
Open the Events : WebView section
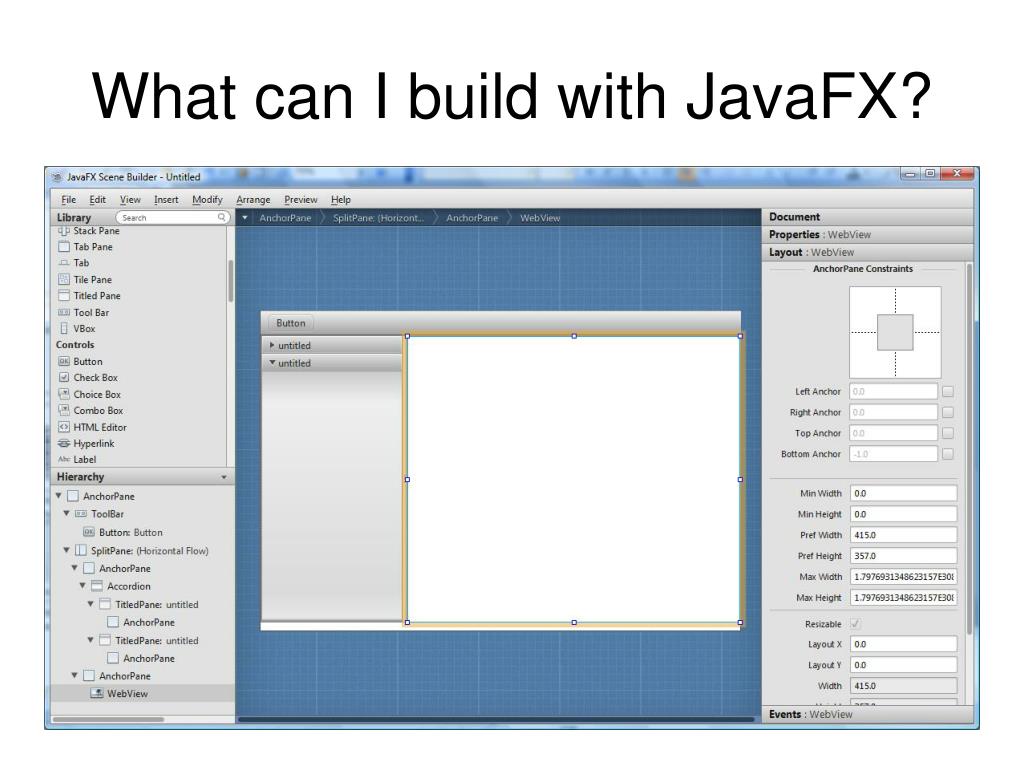[x=867, y=714]
